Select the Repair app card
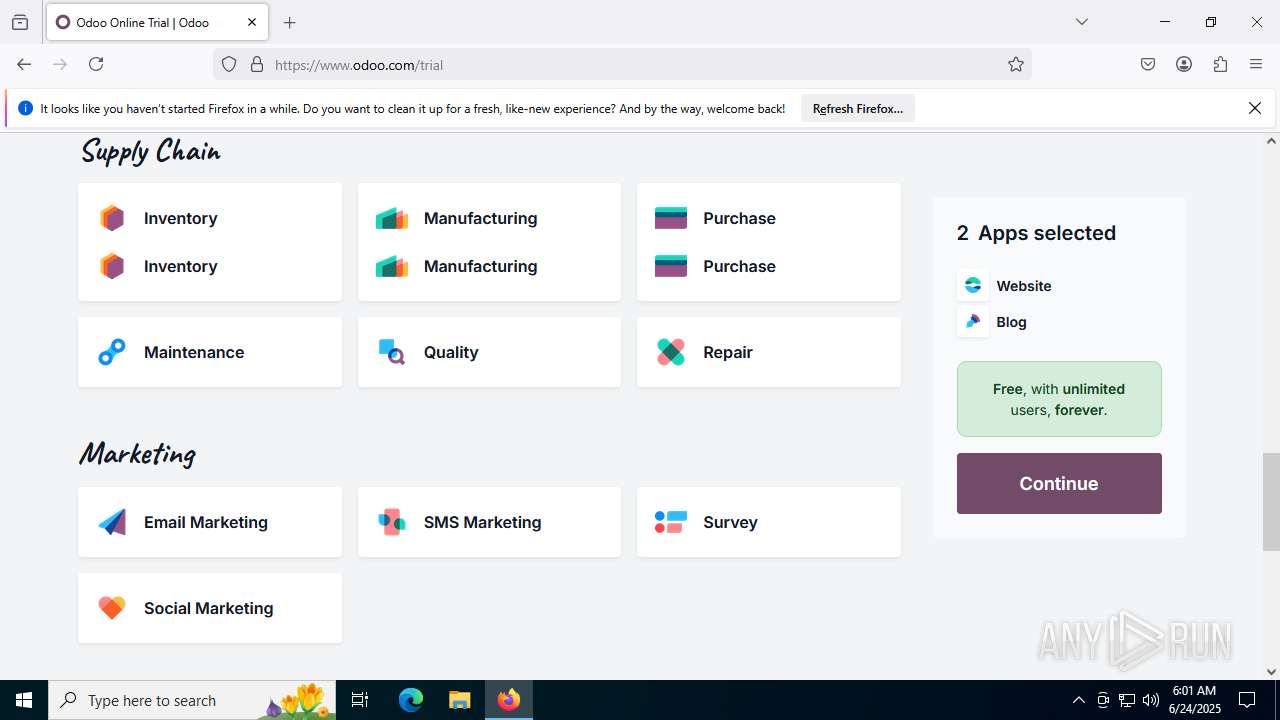The height and width of the screenshot is (720, 1280). [769, 352]
